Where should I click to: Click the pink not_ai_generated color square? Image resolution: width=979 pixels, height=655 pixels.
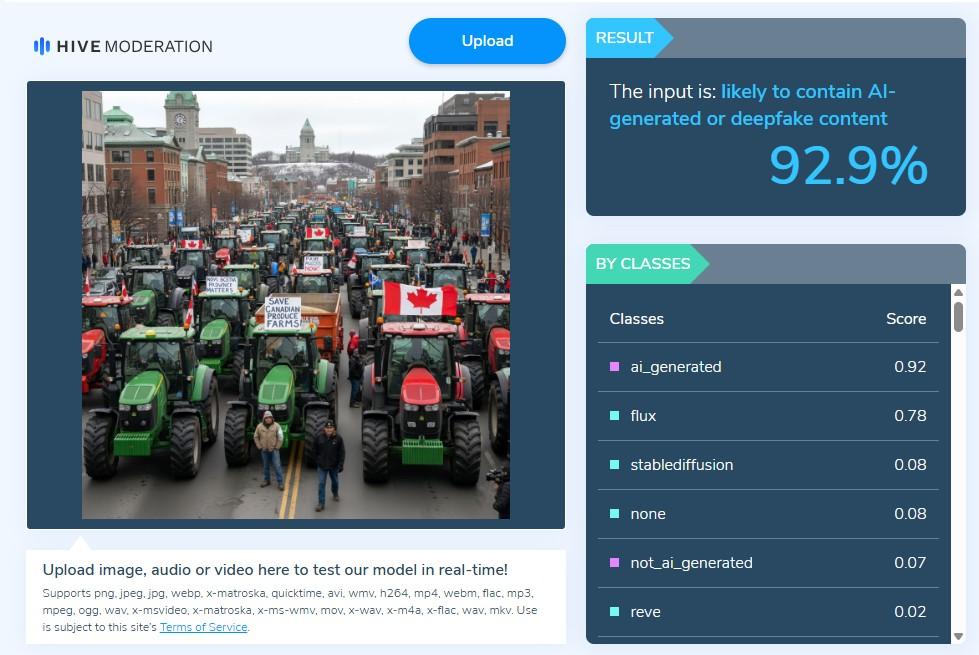[x=614, y=563]
